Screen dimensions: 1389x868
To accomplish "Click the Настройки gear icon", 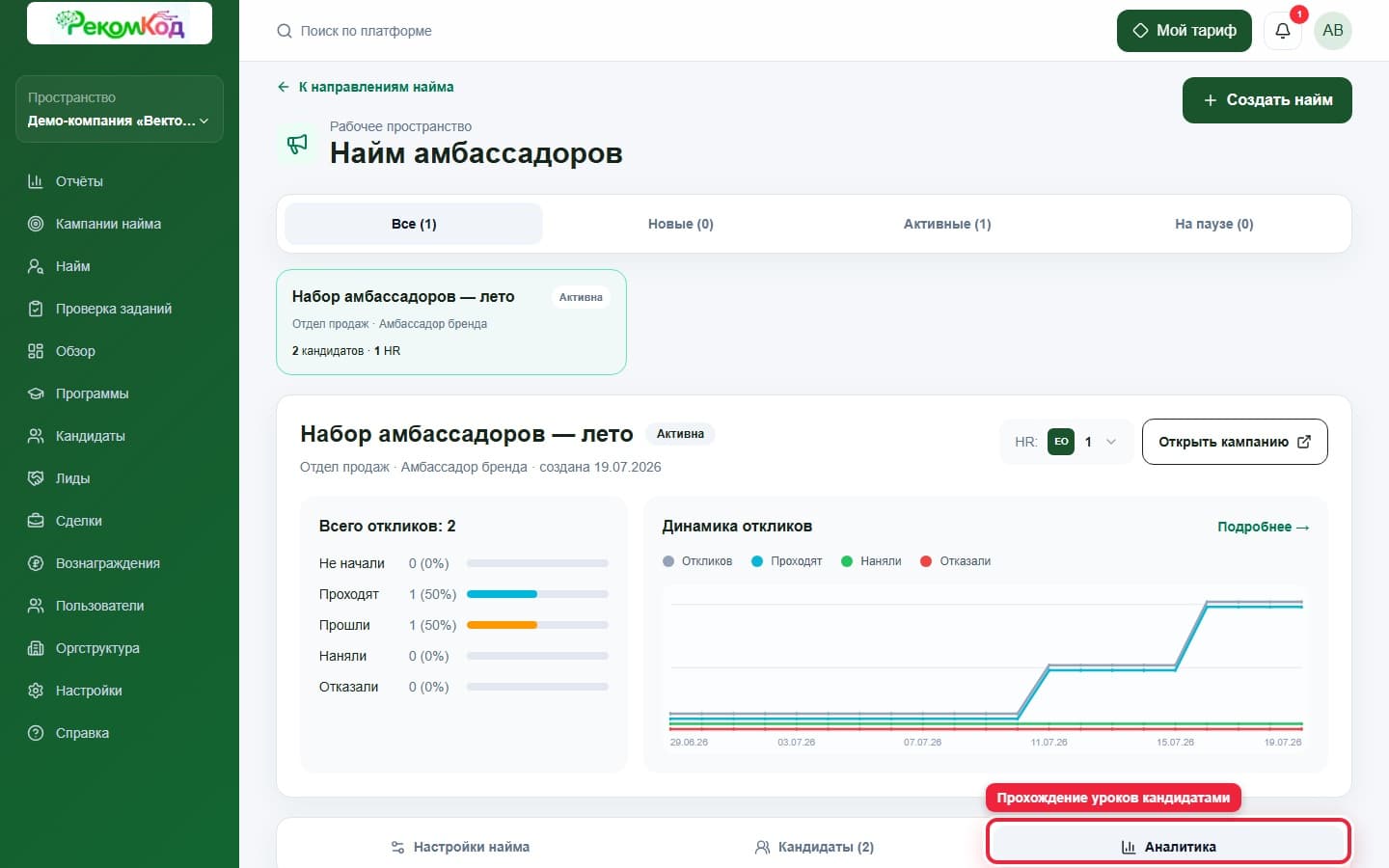I will pyautogui.click(x=36, y=691).
